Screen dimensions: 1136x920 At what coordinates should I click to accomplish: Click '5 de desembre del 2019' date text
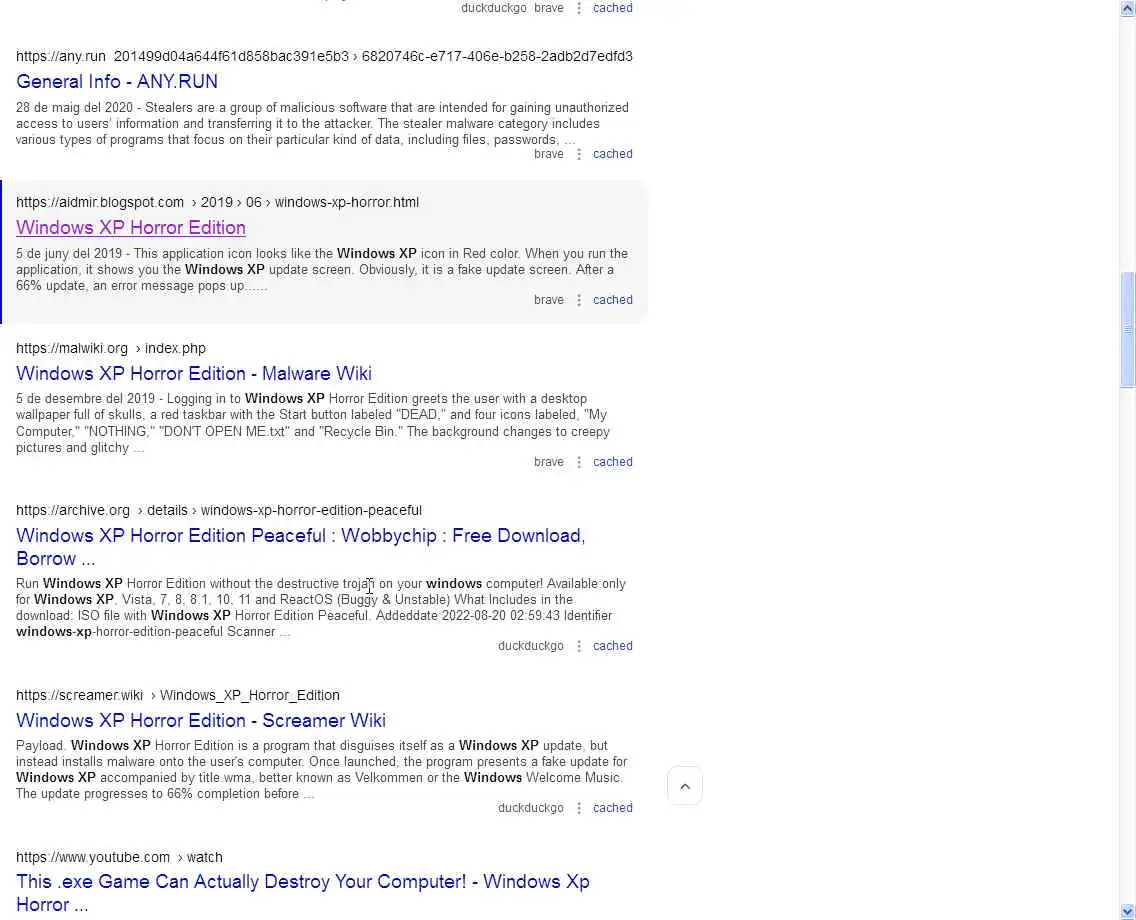[85, 398]
